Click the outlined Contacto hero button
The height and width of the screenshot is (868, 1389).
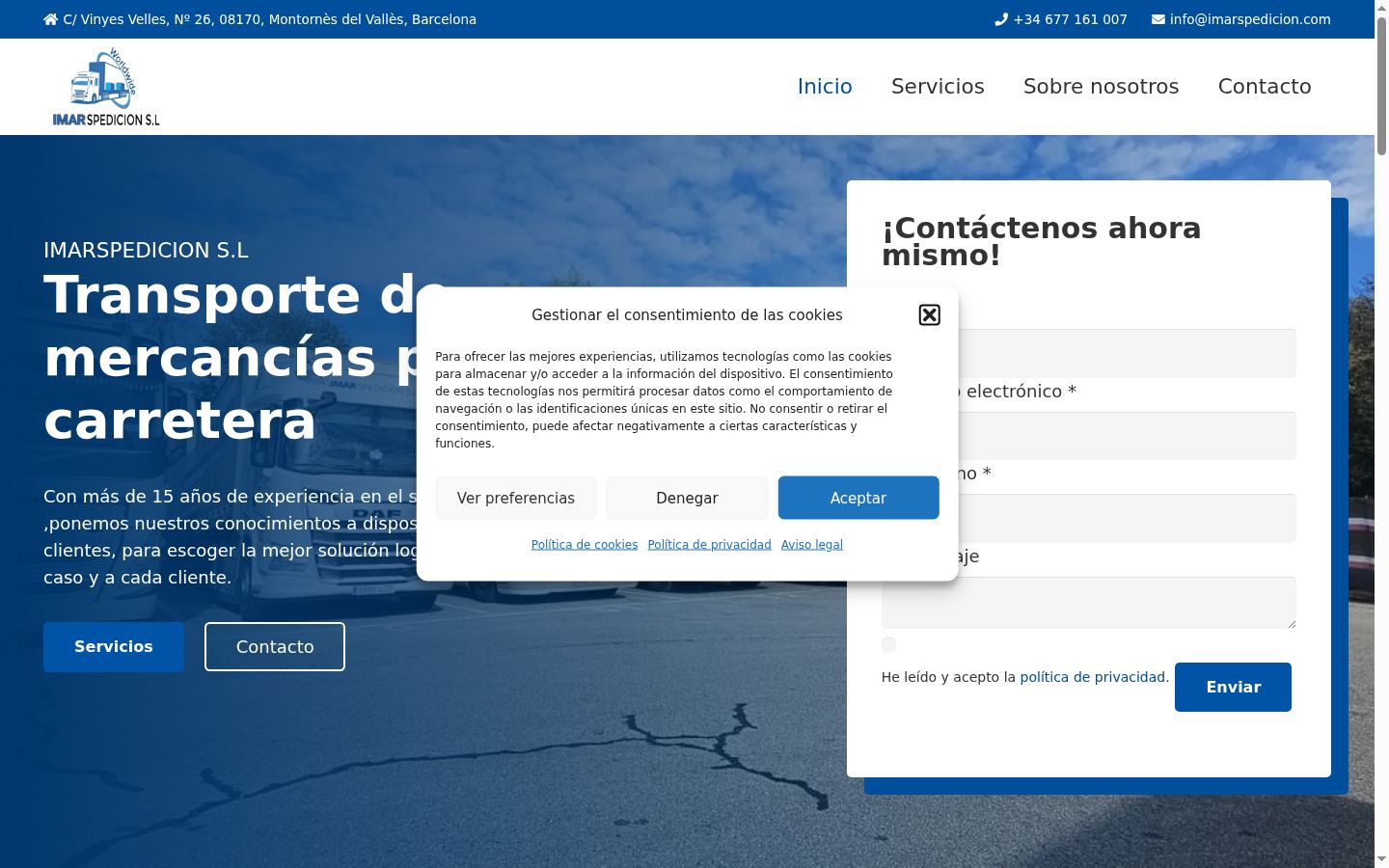point(275,646)
